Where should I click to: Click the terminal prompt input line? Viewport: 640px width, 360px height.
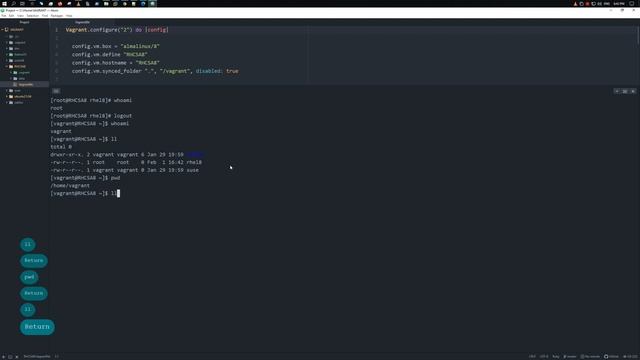pos(85,193)
